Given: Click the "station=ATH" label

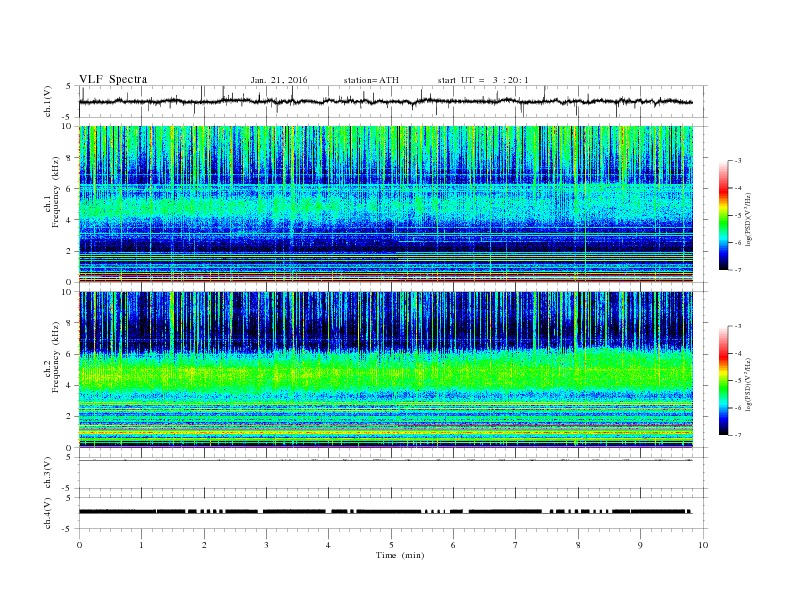Looking at the screenshot, I should tap(371, 80).
